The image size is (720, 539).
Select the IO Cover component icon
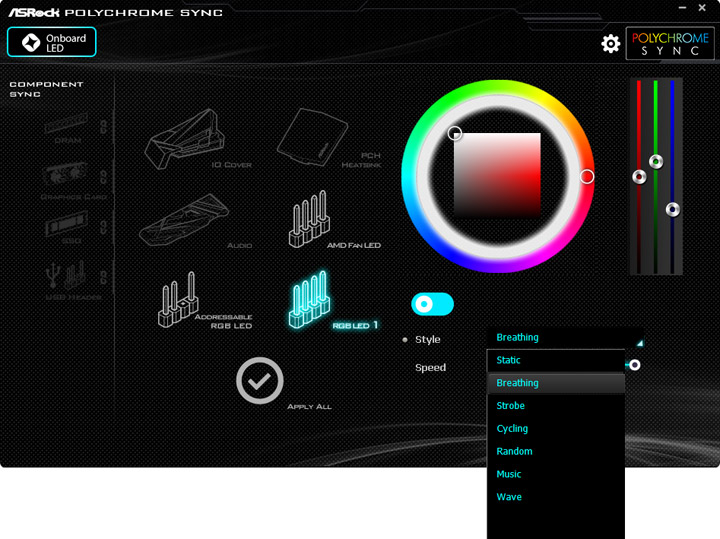[x=185, y=139]
